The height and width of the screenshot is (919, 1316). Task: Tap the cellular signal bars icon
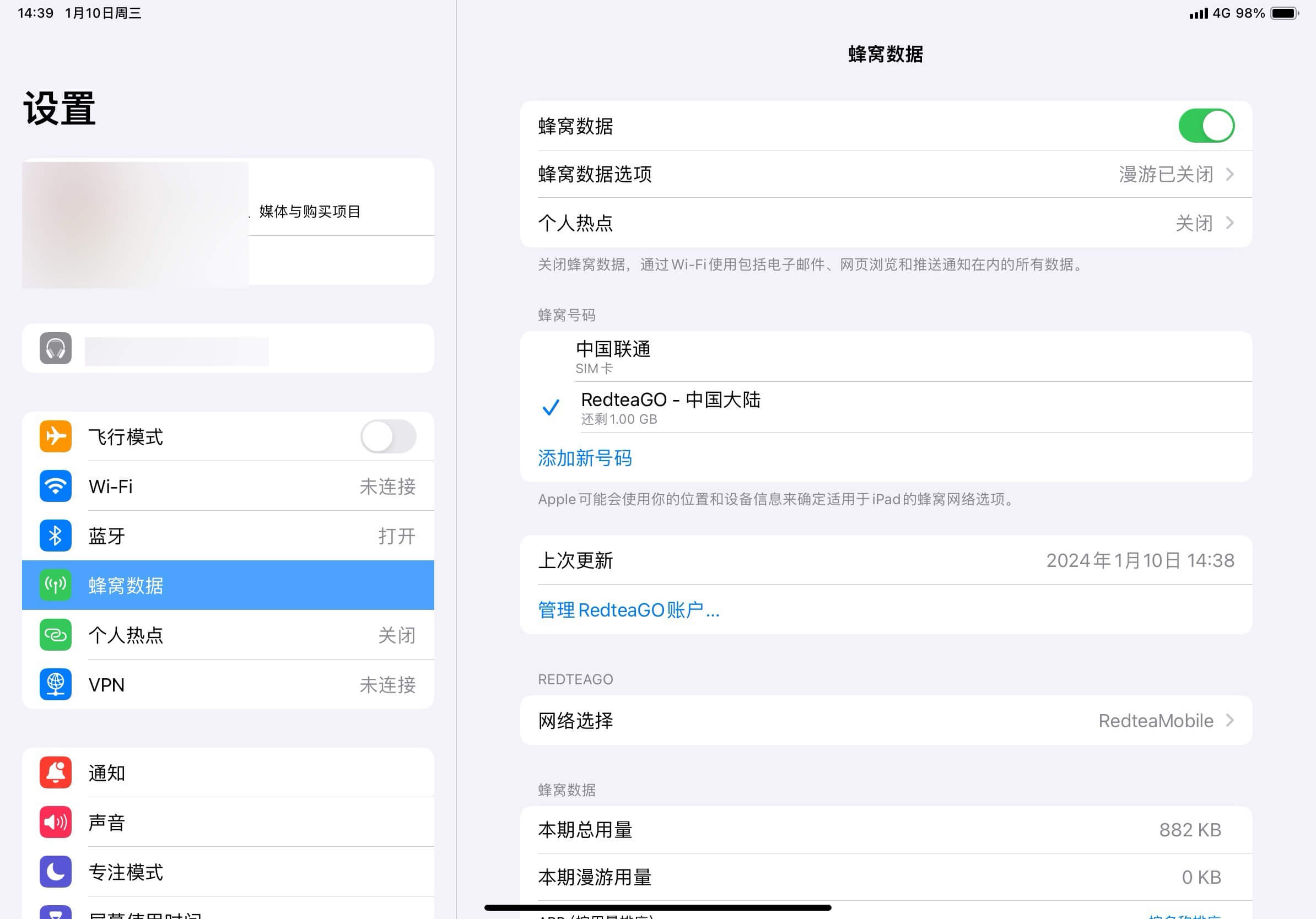1199,13
